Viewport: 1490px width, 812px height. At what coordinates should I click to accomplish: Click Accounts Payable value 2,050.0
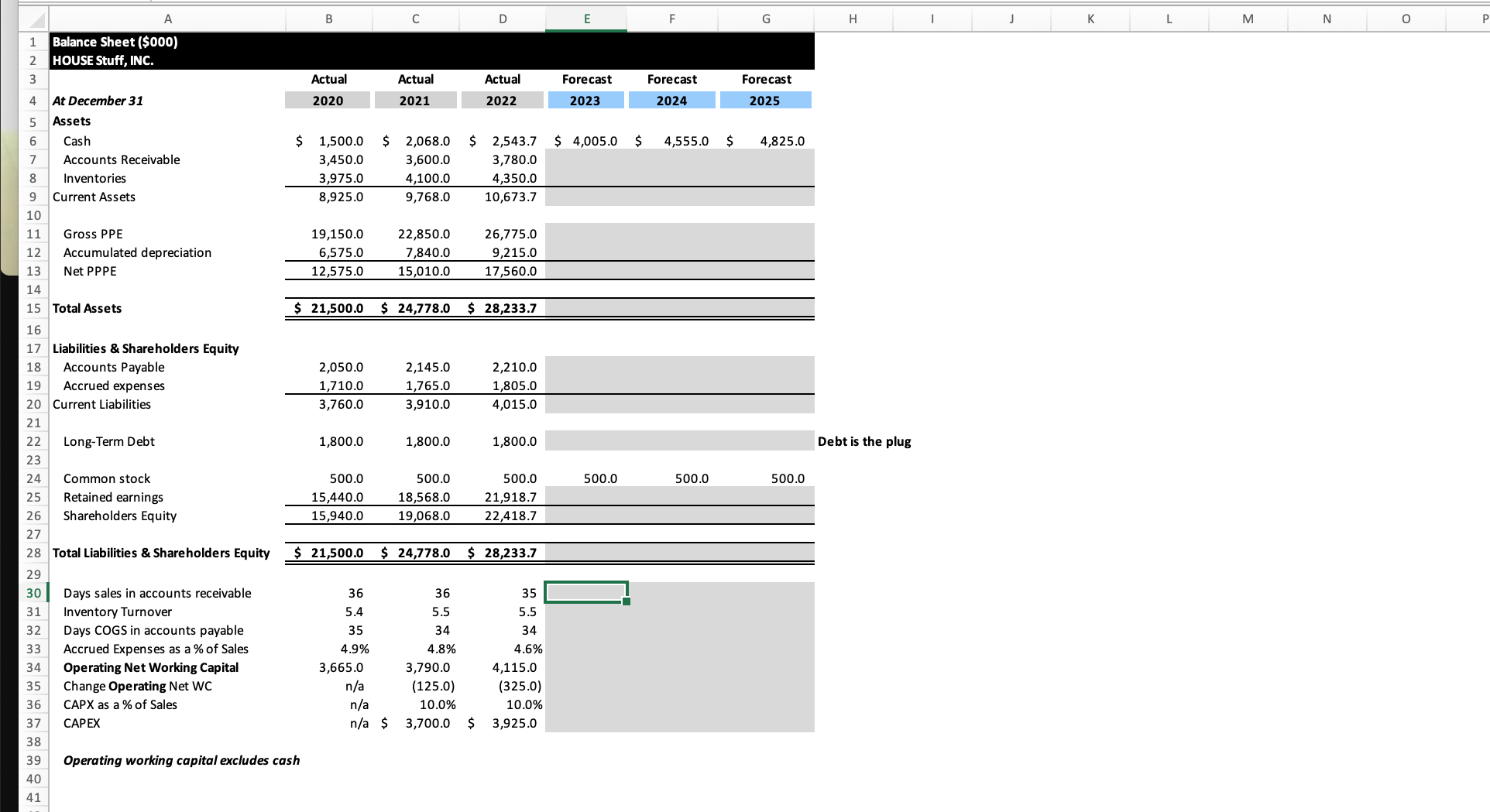341,367
